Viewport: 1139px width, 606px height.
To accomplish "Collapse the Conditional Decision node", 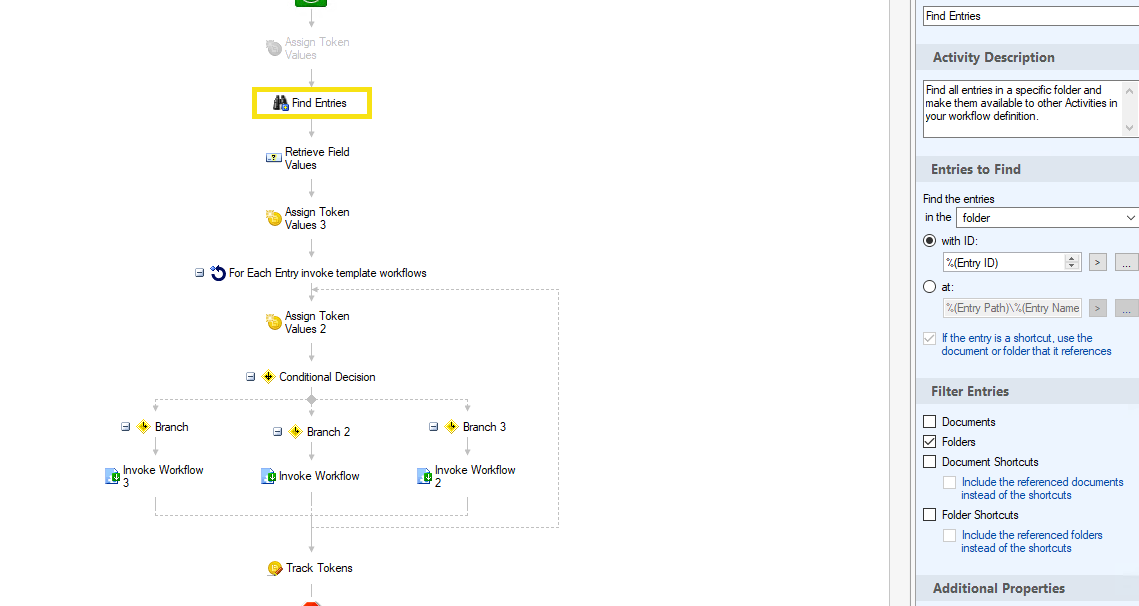I will [x=250, y=376].
